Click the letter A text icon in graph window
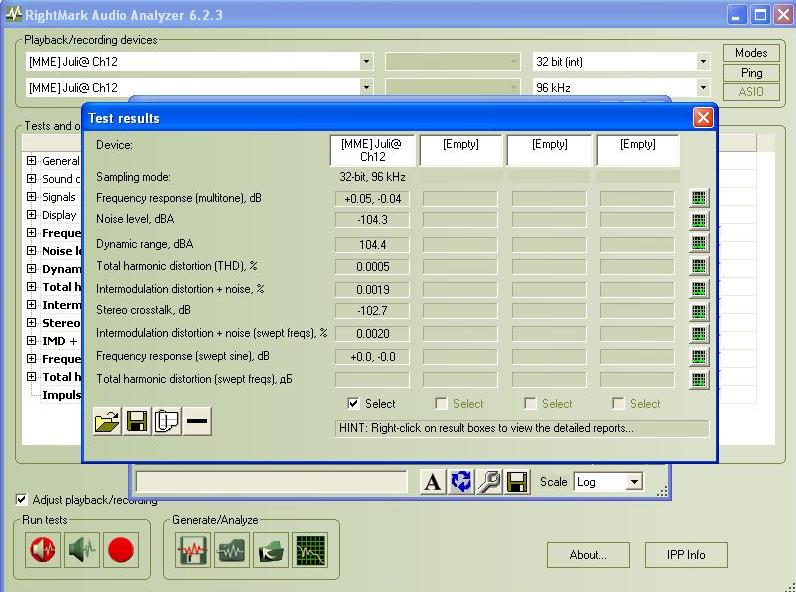796x592 pixels. coord(433,481)
